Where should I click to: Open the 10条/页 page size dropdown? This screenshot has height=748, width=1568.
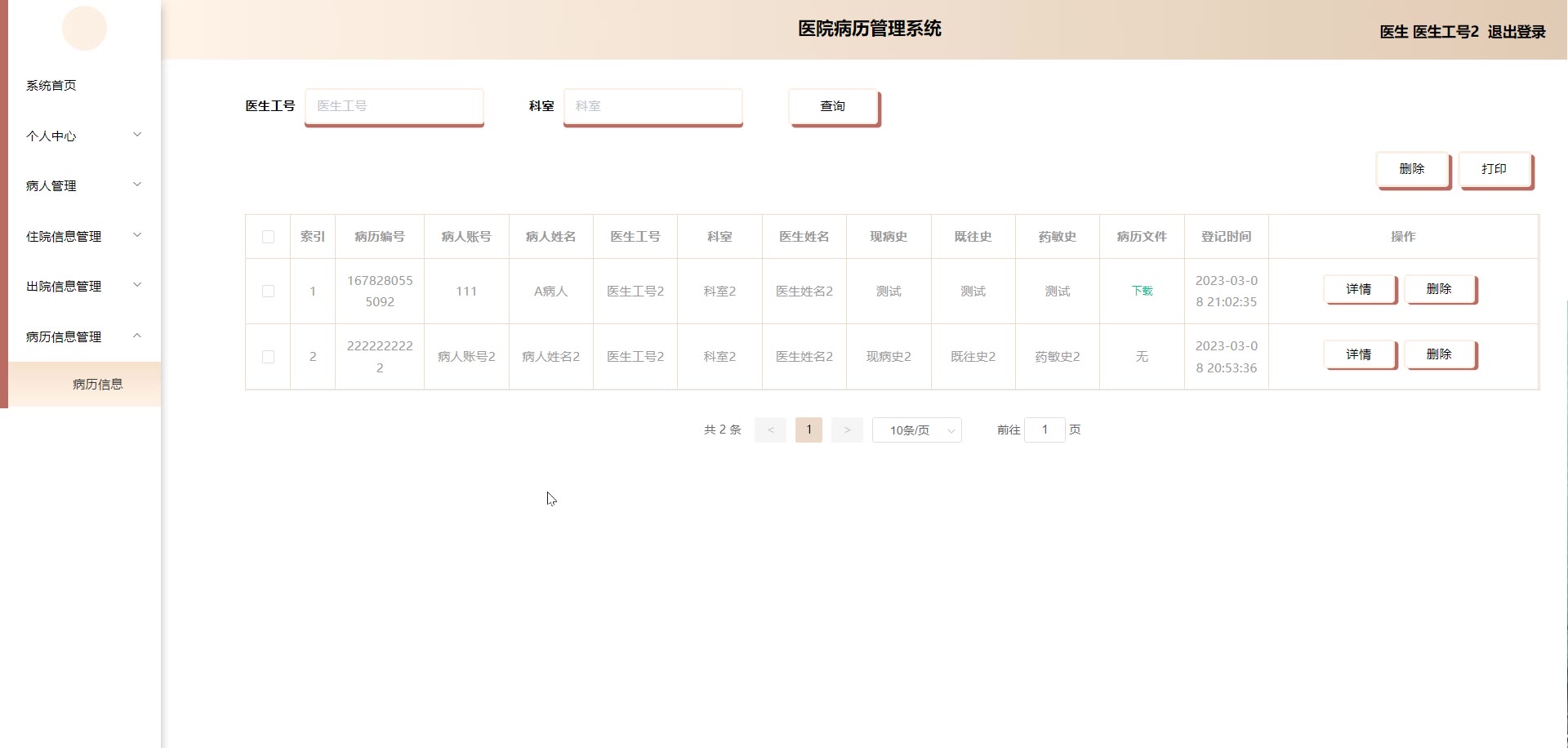pyautogui.click(x=916, y=430)
